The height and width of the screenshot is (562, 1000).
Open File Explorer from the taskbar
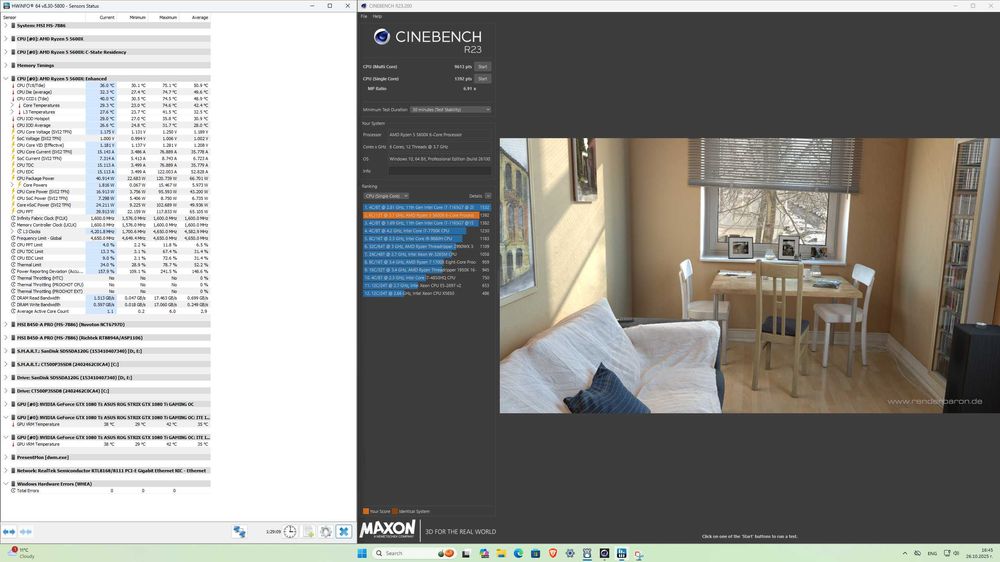[x=501, y=553]
